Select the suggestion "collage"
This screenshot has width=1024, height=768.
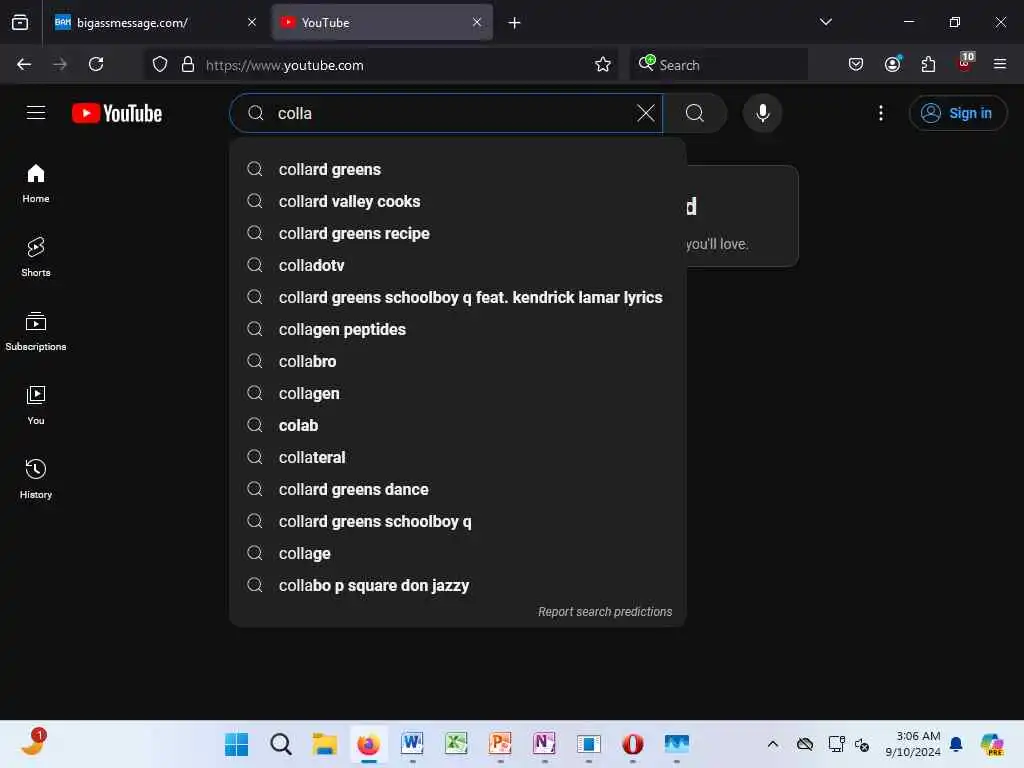(457, 553)
